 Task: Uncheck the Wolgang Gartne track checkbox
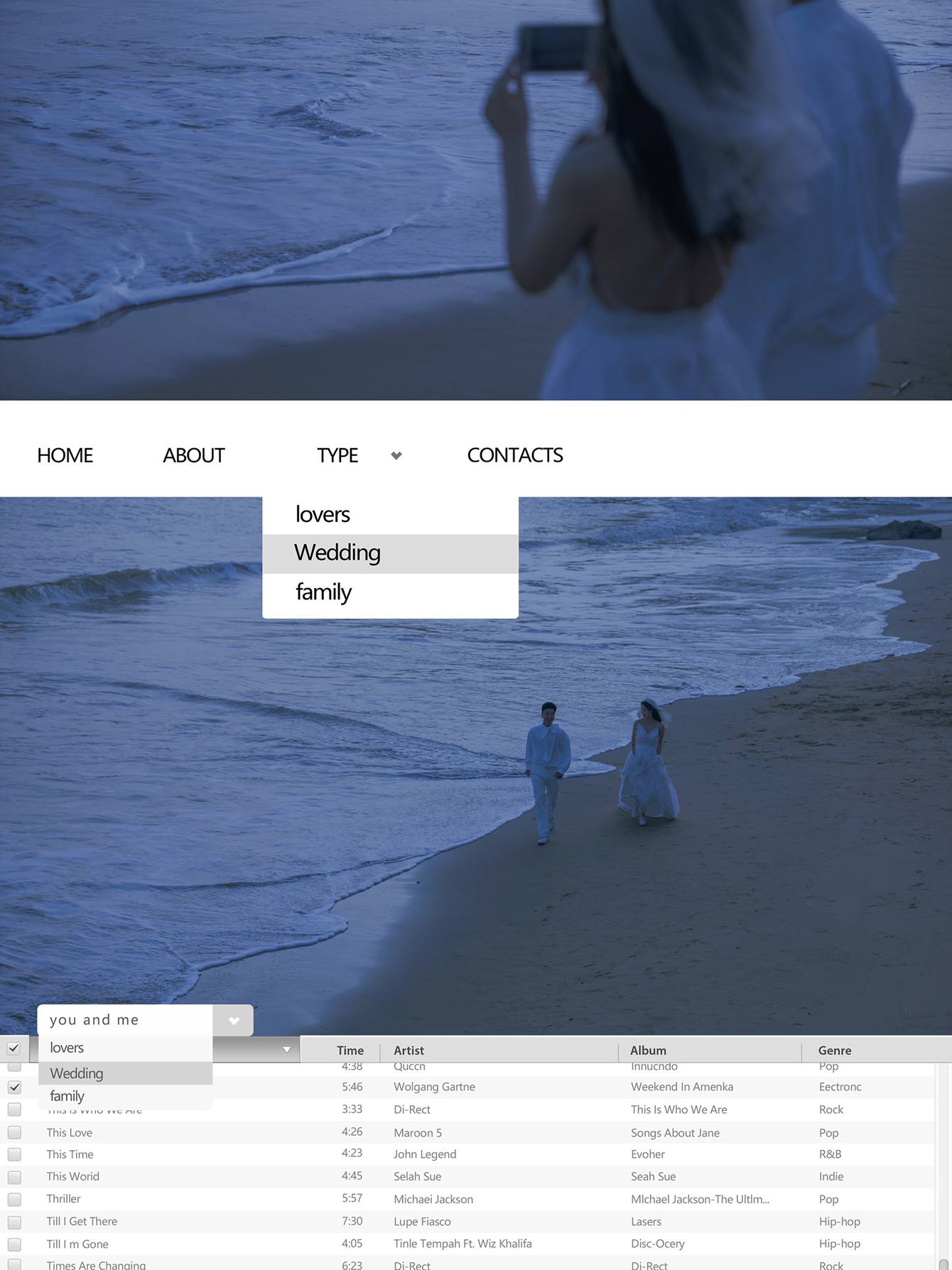point(14,1087)
